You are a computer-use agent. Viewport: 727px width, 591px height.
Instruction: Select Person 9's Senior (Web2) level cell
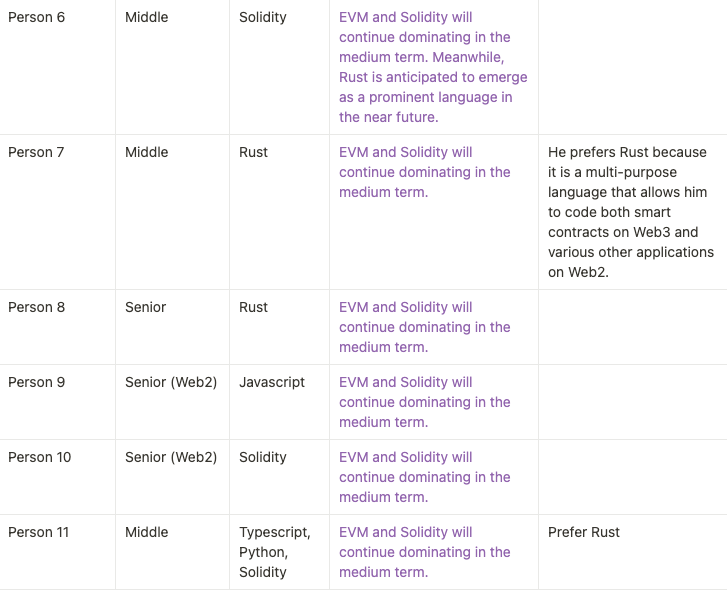click(172, 402)
